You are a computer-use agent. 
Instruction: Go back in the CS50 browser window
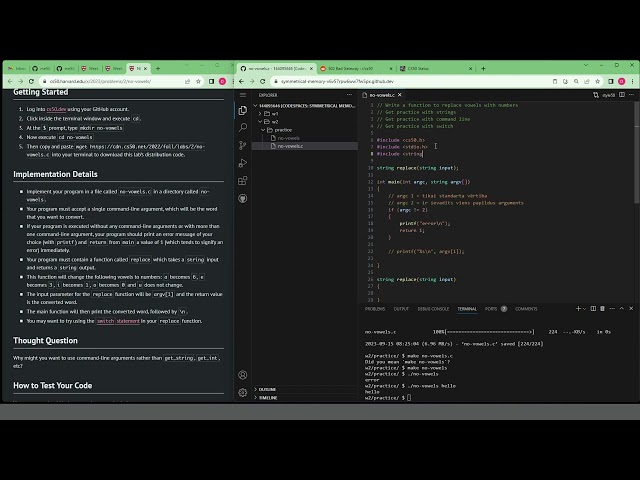[x=10, y=81]
